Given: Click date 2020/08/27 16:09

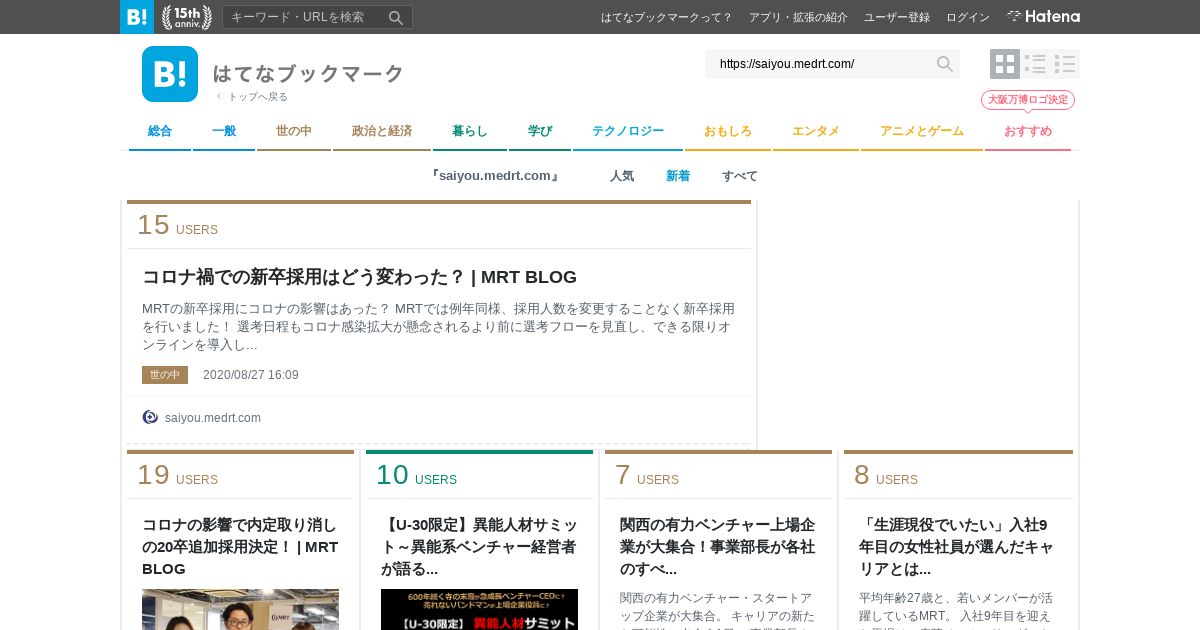Looking at the screenshot, I should [251, 375].
